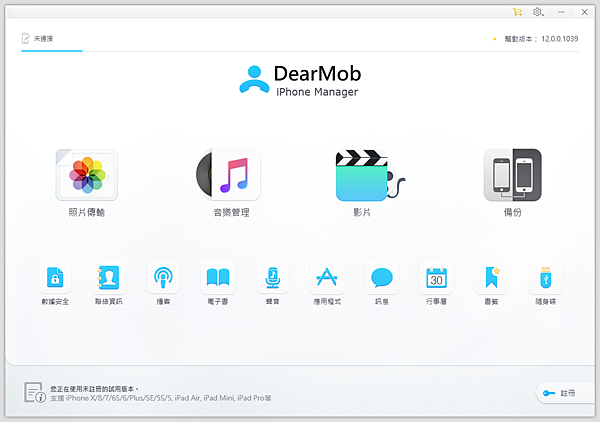Open the Flash Drive USB icon
Image resolution: width=600 pixels, height=422 pixels.
(x=546, y=277)
